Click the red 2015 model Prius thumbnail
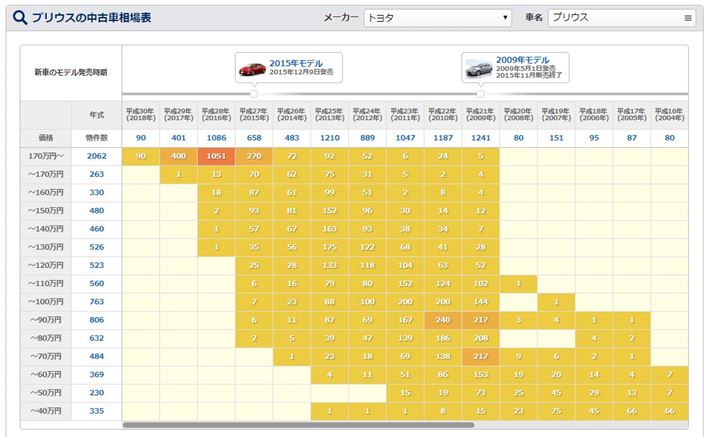715x437 pixels. pyautogui.click(x=251, y=69)
